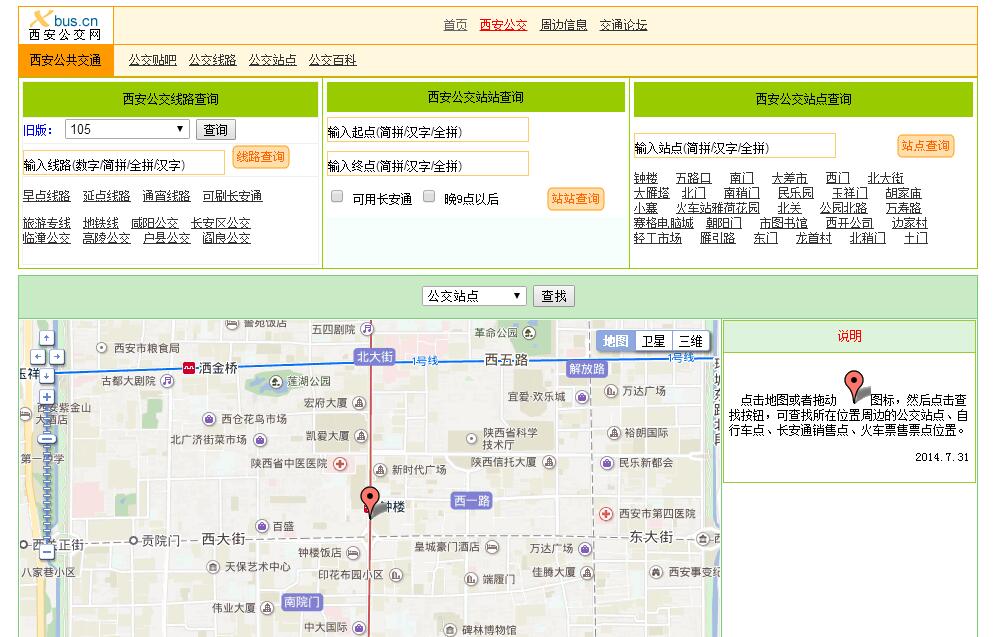The height and width of the screenshot is (637, 995).
Task: Open the 大雁塔 station link
Action: (651, 193)
